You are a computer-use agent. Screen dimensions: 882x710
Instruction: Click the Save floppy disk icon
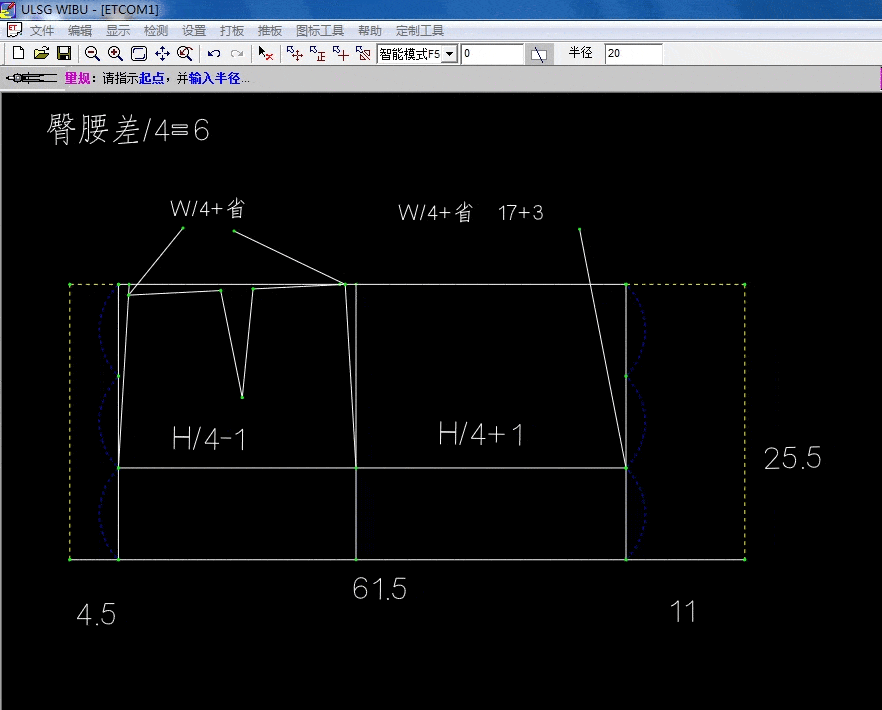coord(63,54)
